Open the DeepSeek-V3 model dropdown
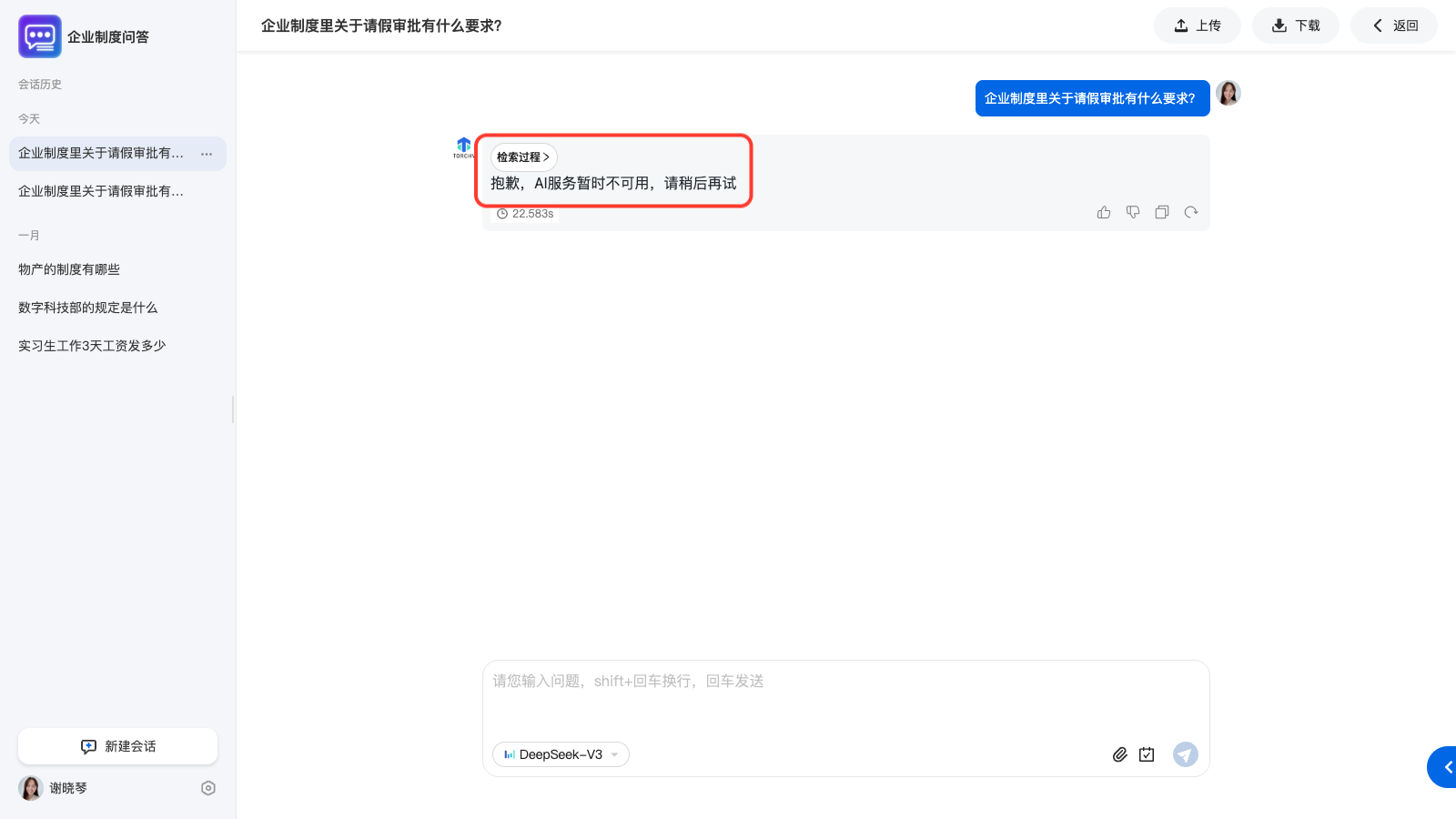 pos(561,754)
